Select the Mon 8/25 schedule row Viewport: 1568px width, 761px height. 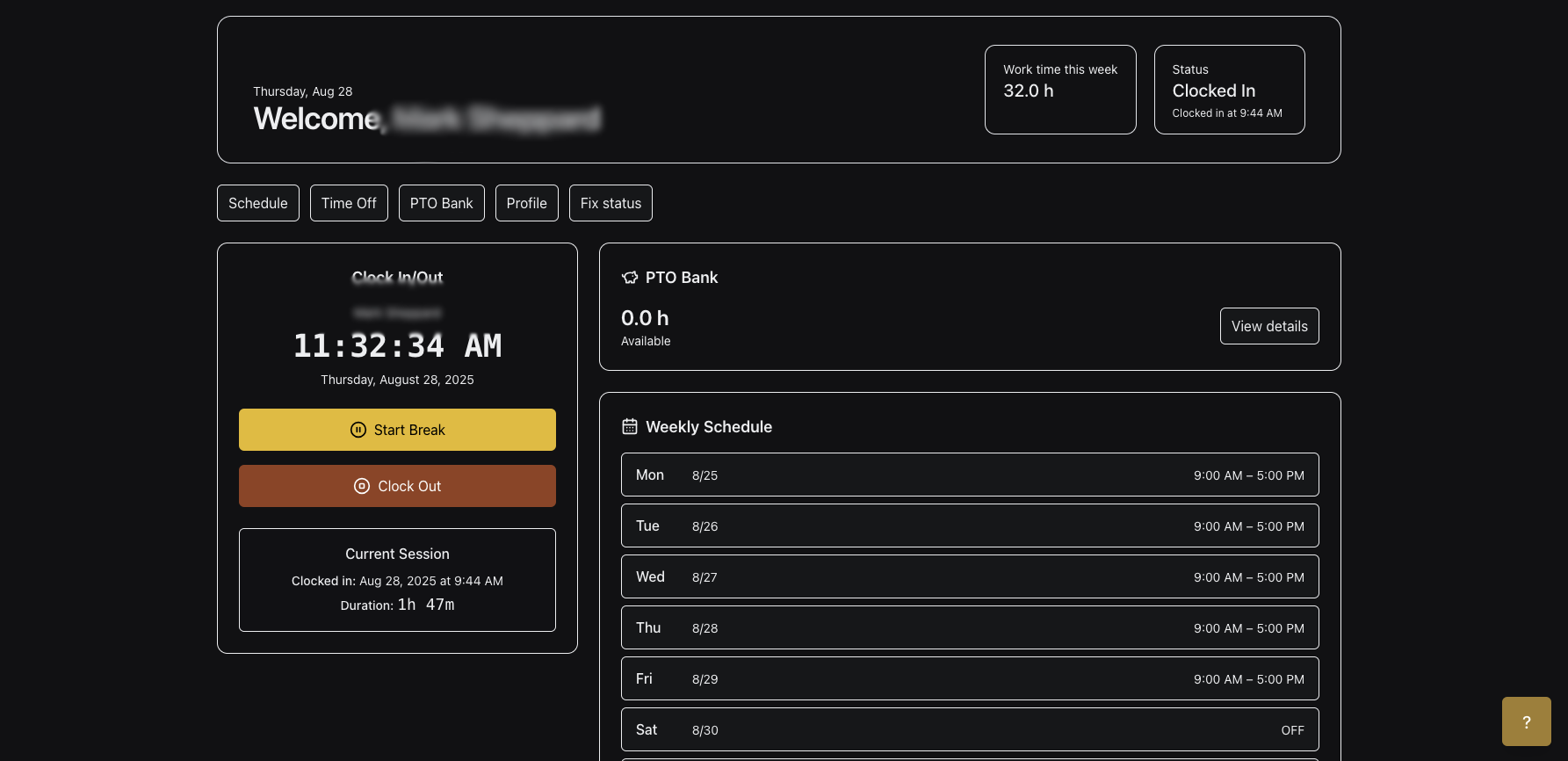[969, 475]
